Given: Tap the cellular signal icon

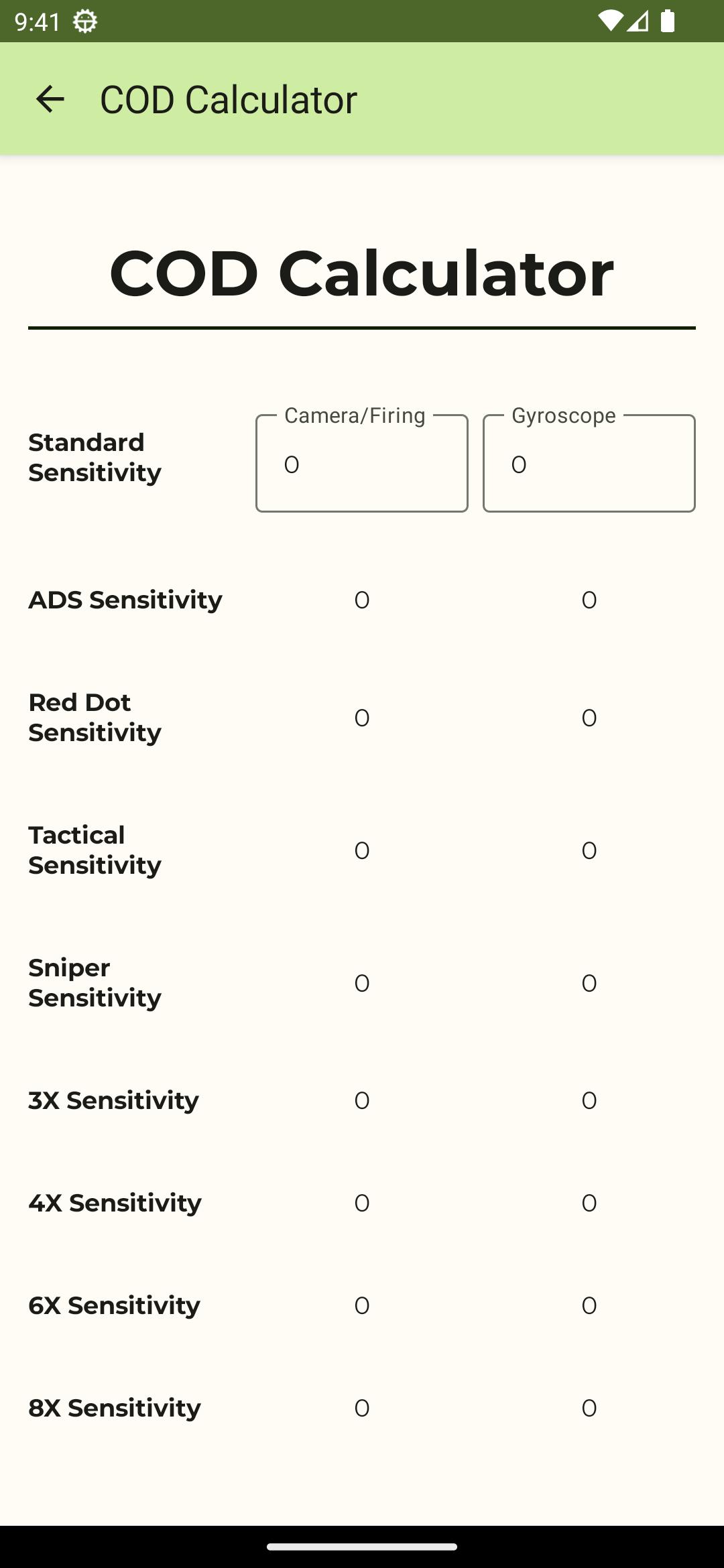Looking at the screenshot, I should pyautogui.click(x=638, y=21).
